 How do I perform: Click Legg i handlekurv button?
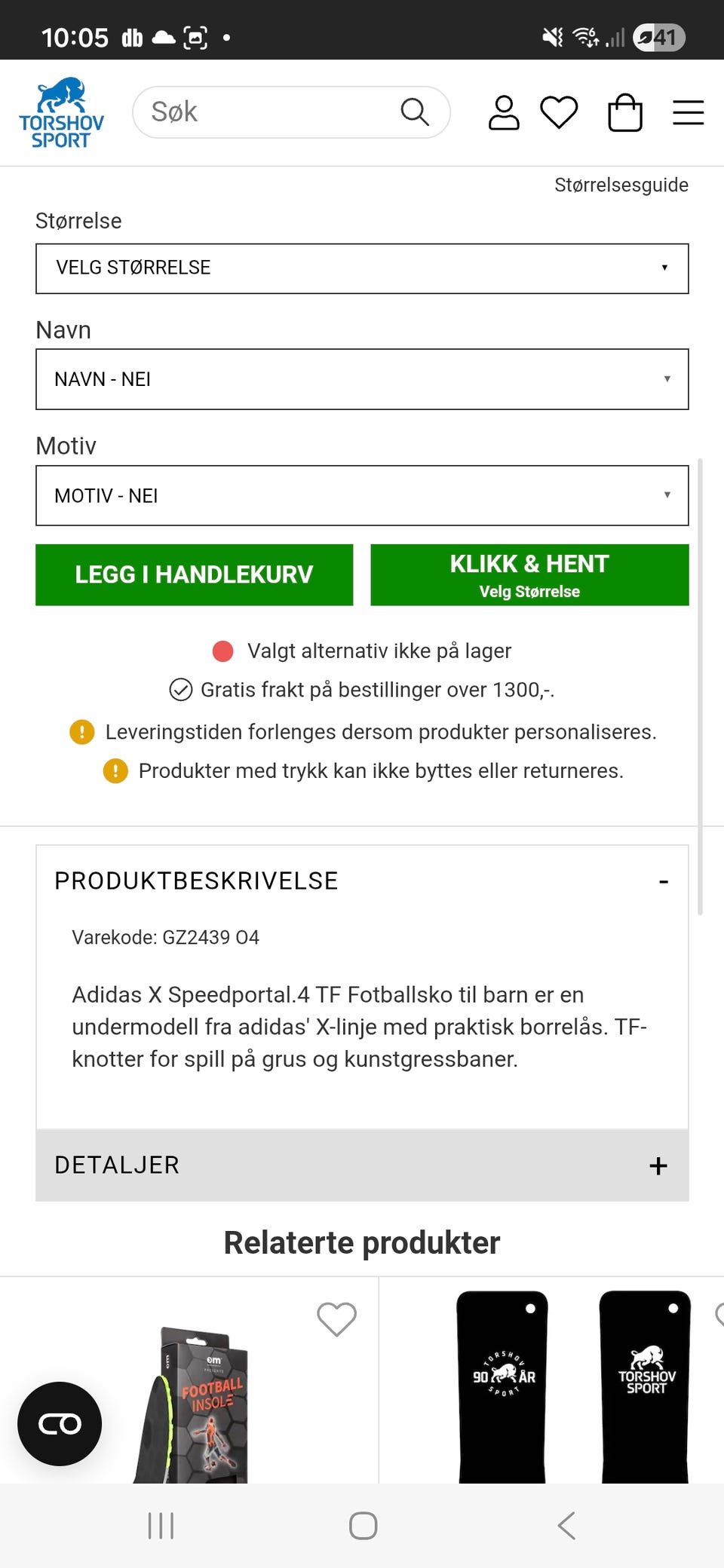194,574
